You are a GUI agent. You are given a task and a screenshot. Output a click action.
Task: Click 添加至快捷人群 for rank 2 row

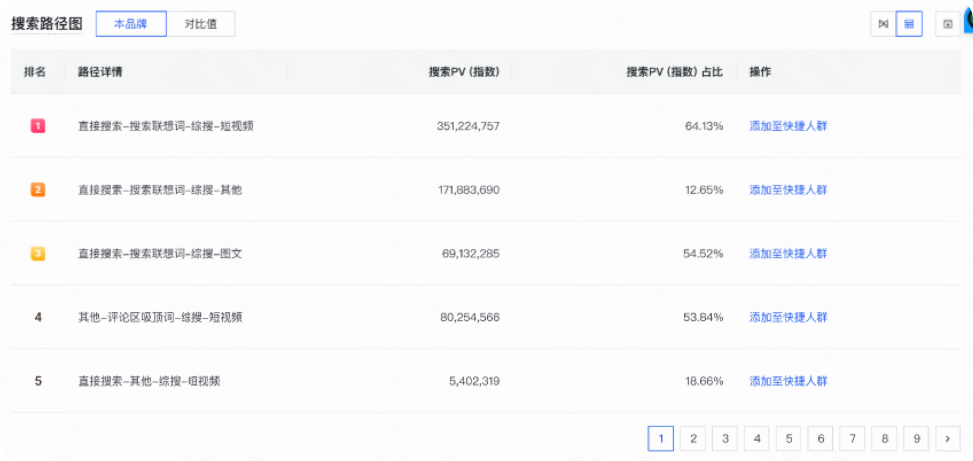[x=788, y=190]
